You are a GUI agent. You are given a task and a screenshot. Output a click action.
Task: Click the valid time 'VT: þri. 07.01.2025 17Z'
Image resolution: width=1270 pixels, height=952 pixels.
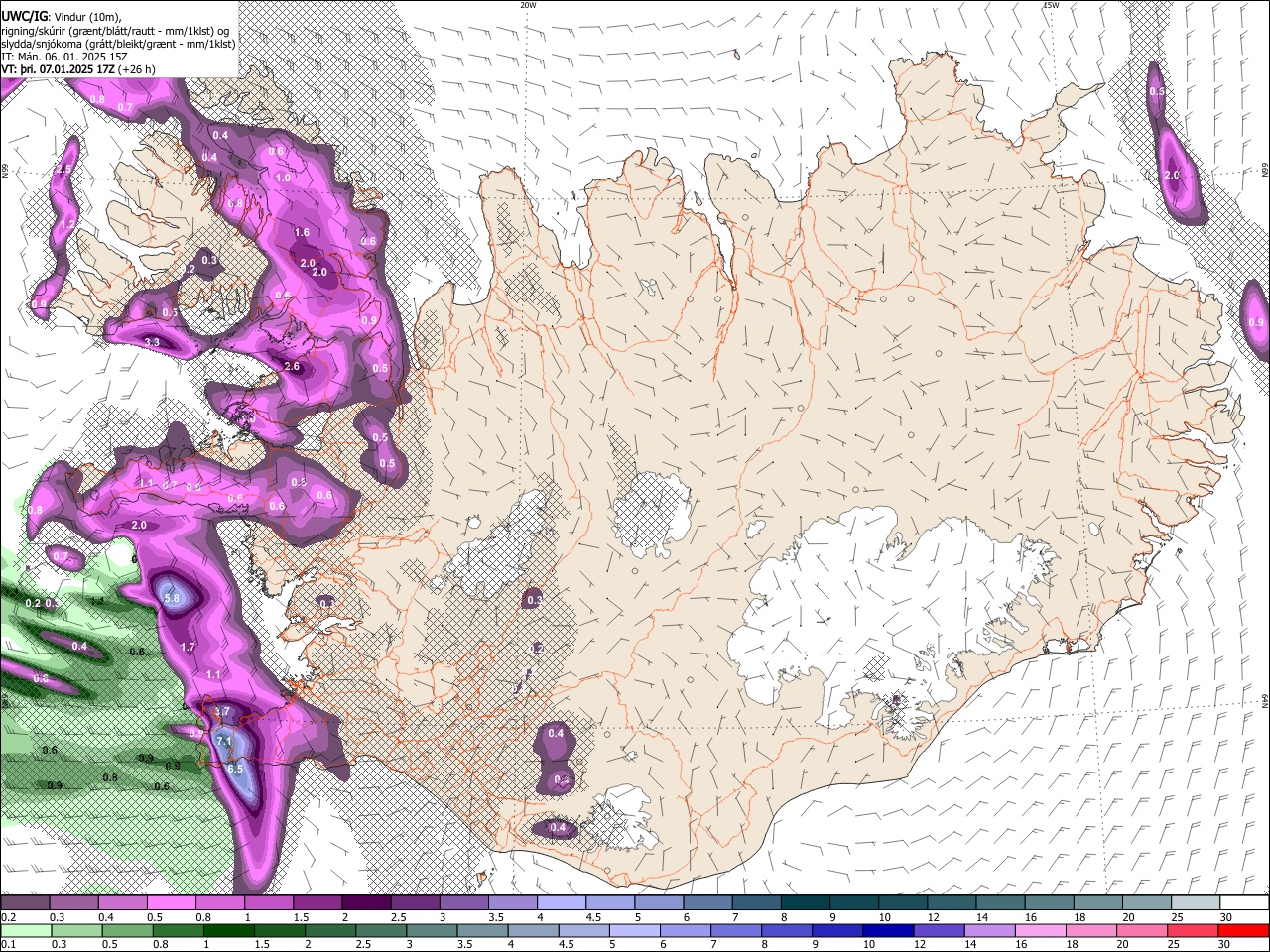coord(59,69)
